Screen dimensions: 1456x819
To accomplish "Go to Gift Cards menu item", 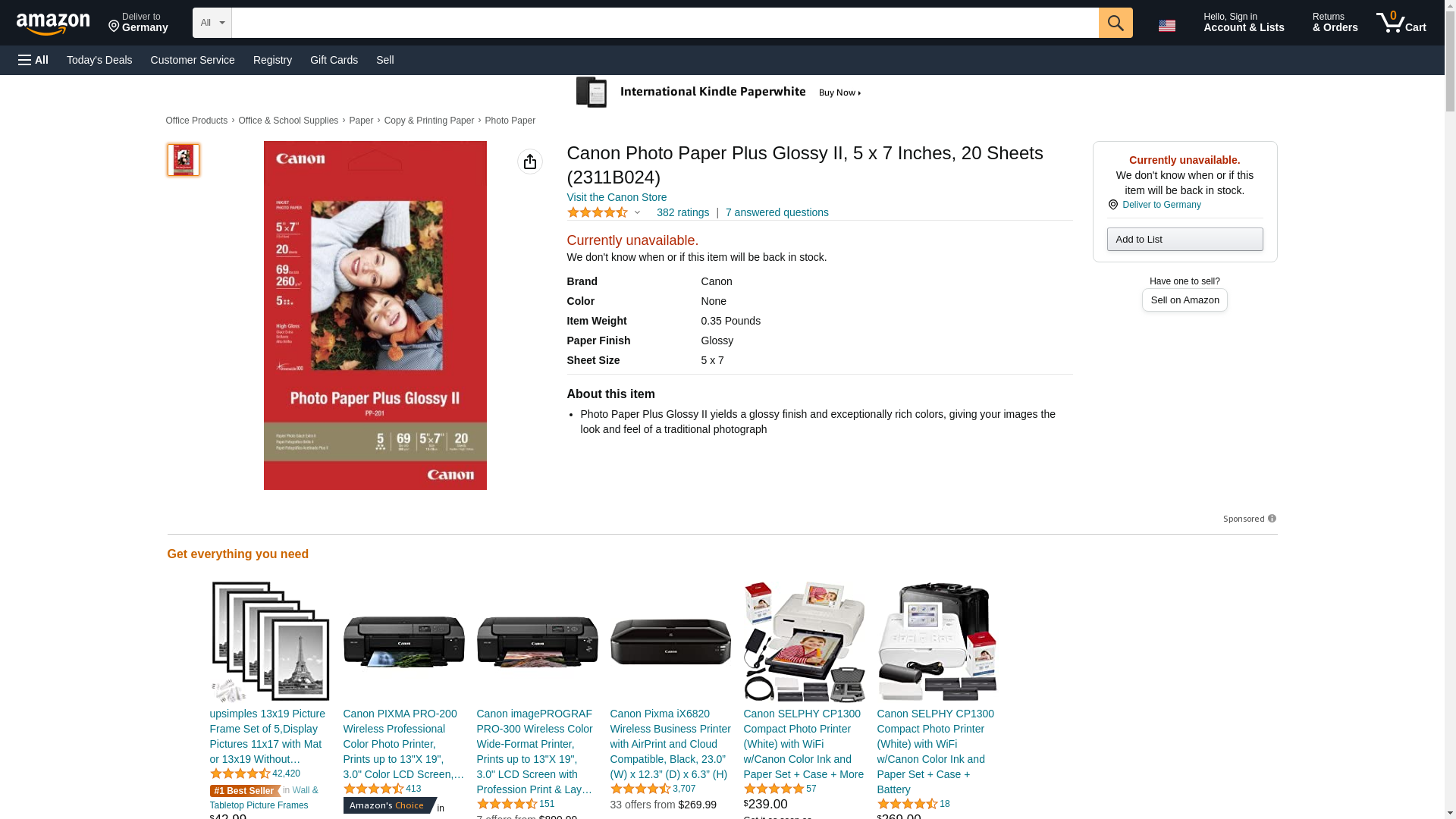I will (334, 60).
